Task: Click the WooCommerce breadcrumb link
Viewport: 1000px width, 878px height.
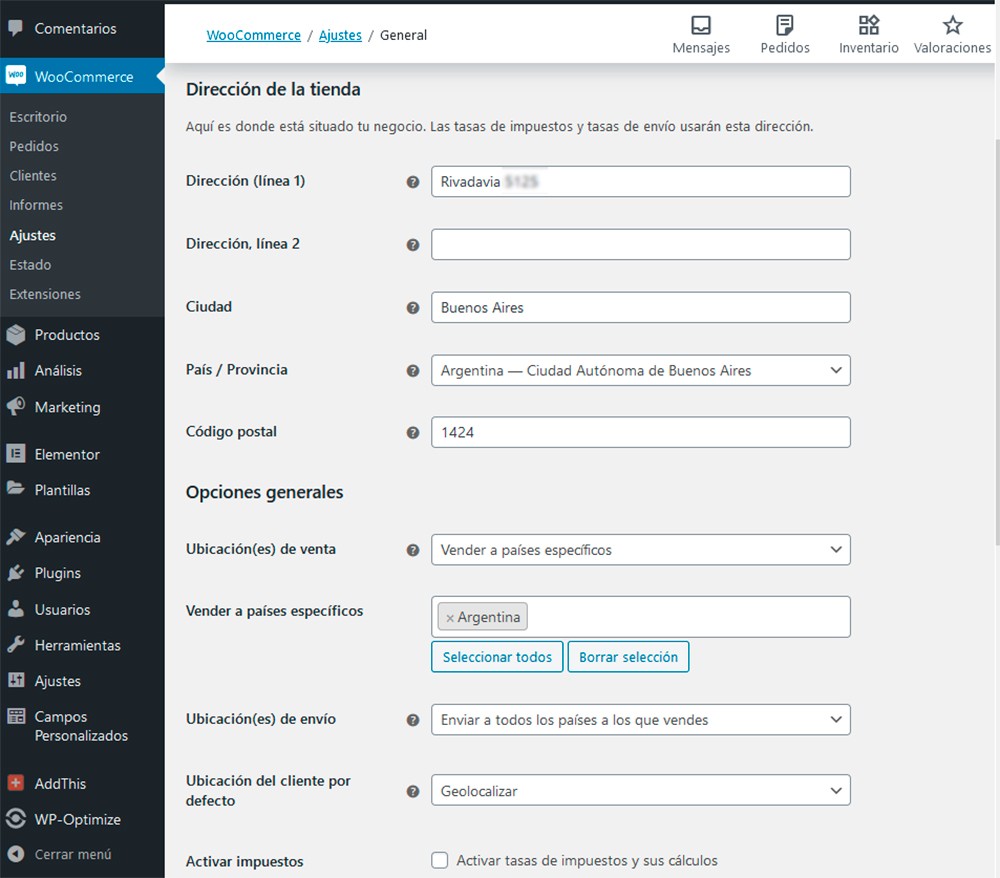Action: (254, 35)
